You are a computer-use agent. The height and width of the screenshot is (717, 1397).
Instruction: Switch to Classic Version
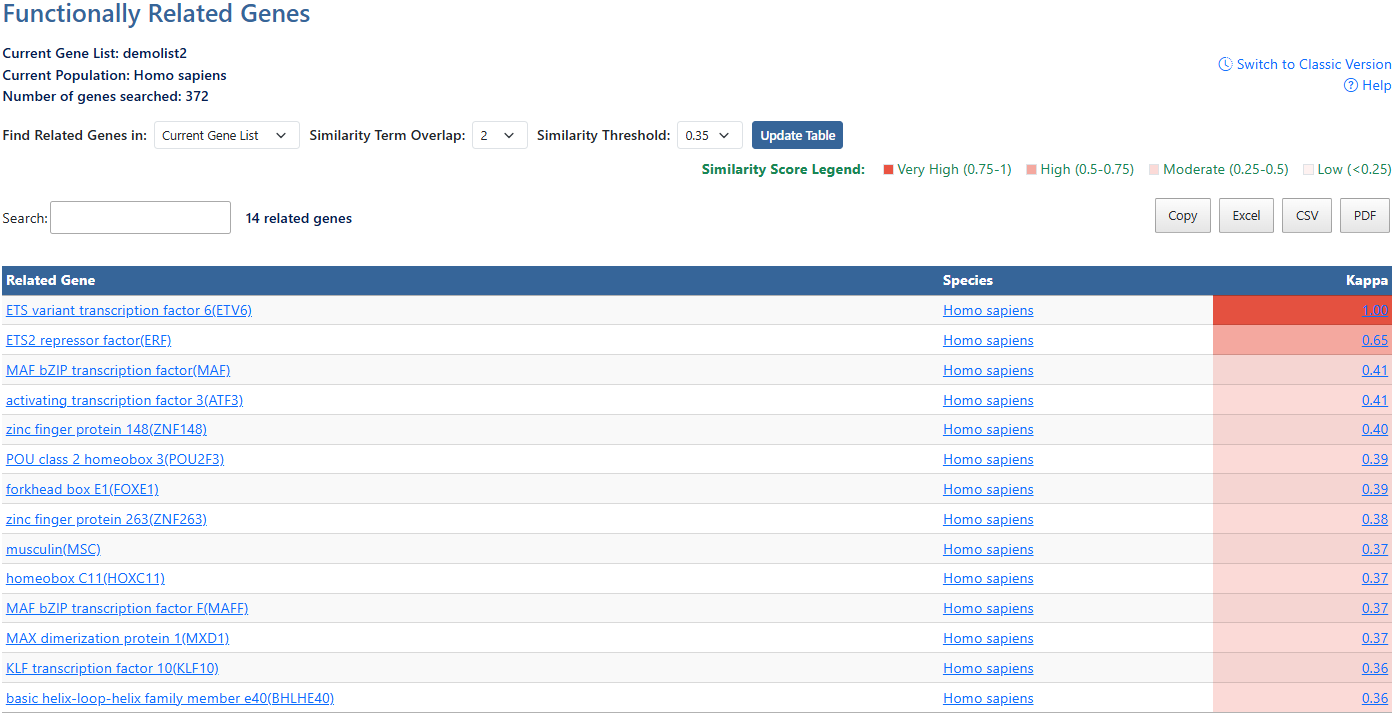coord(1312,64)
